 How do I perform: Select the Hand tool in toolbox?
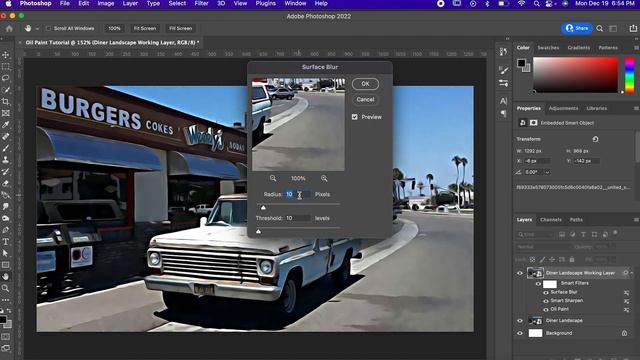pos(6,276)
